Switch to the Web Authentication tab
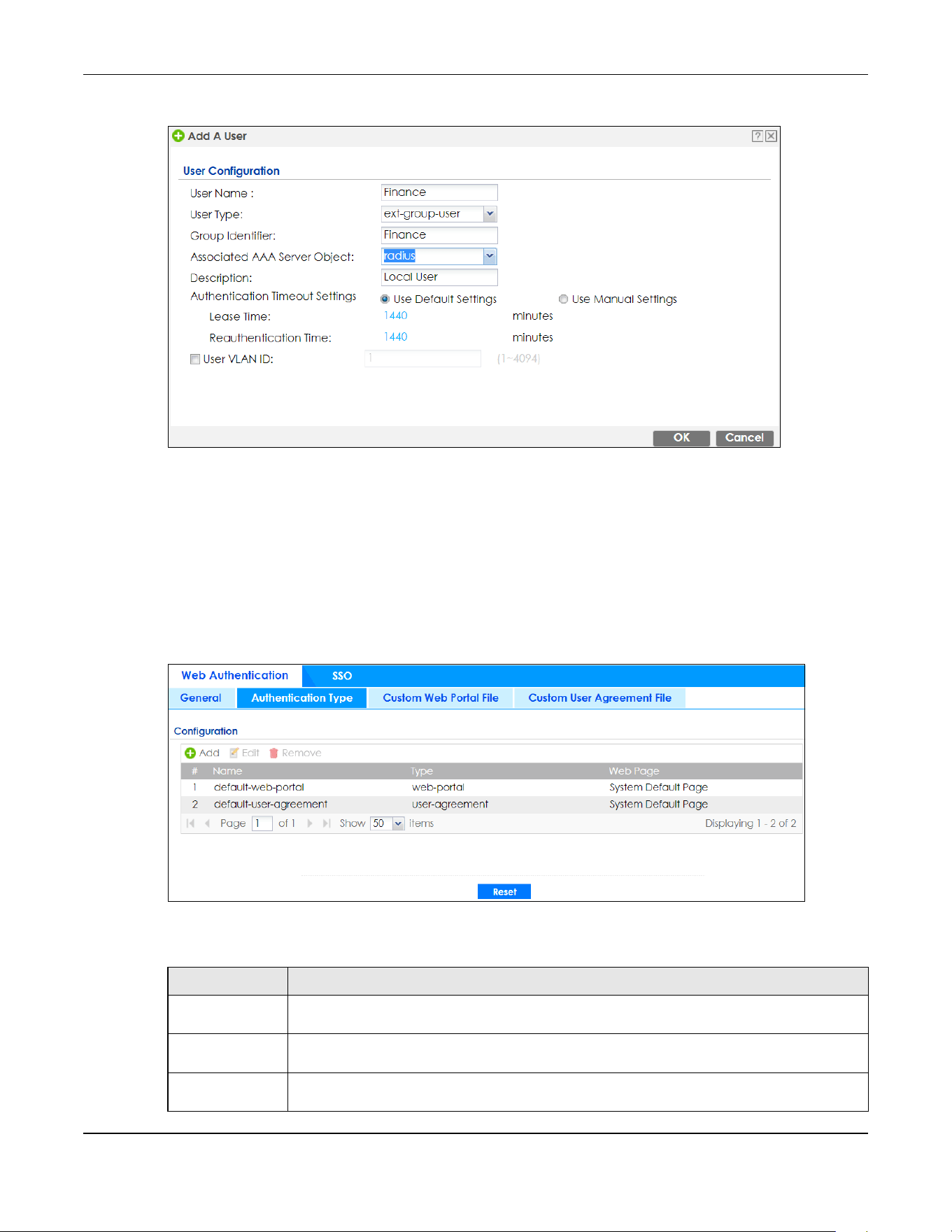 235,676
